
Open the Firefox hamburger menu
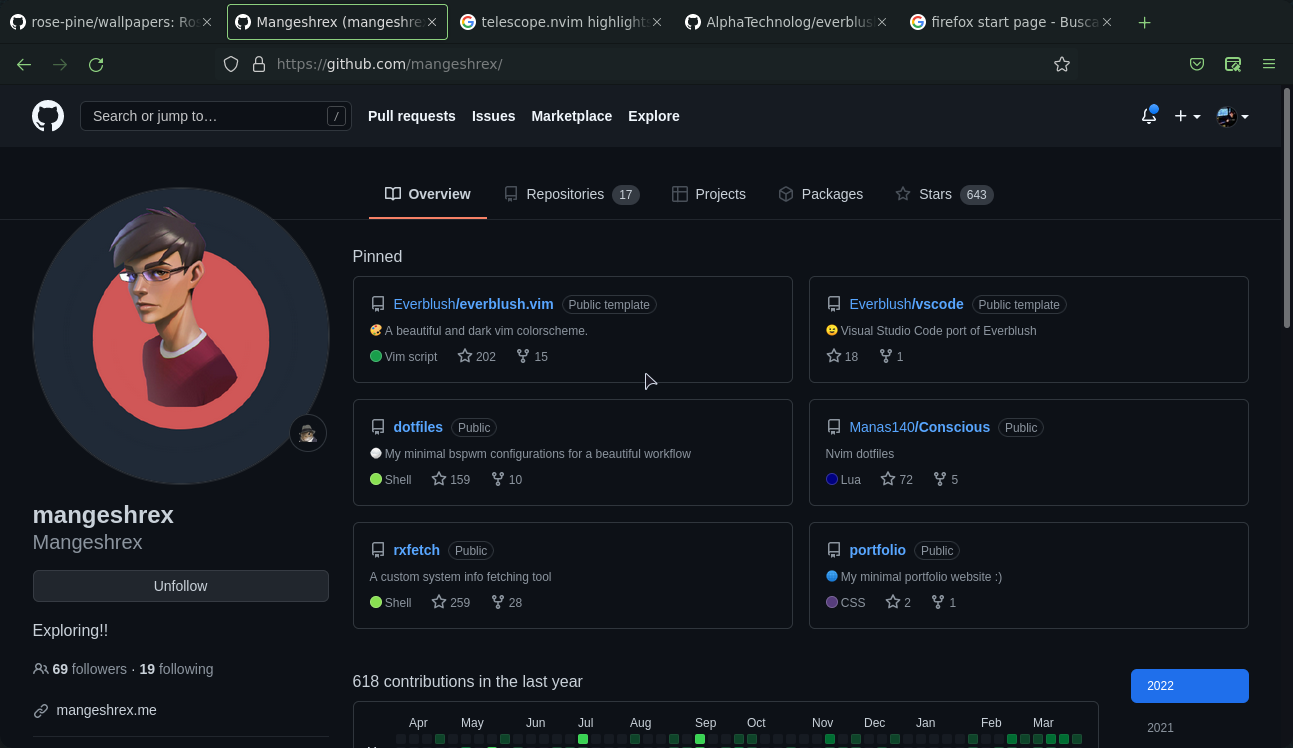point(1269,64)
